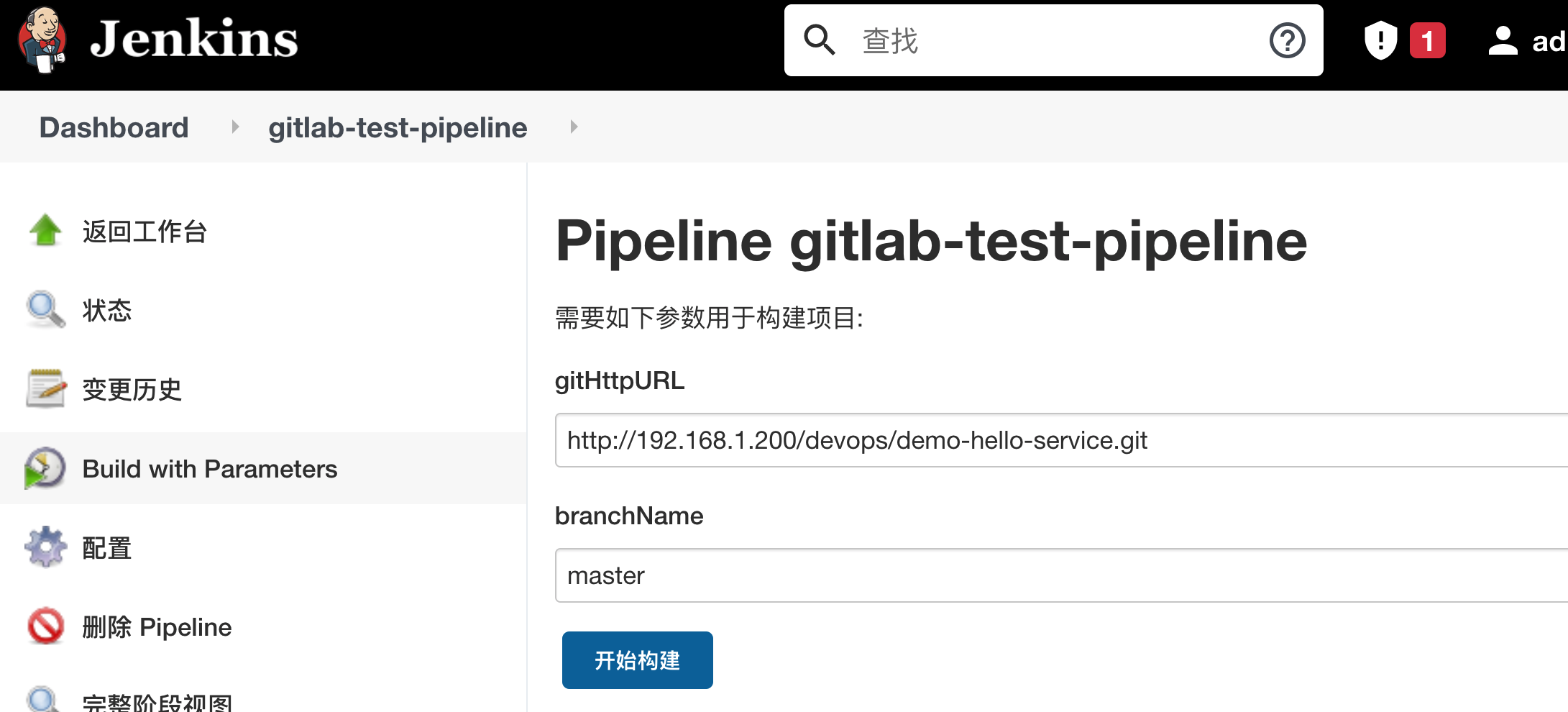Click the gear icon for 配置
Screen dimensions: 1568x712
coord(45,547)
